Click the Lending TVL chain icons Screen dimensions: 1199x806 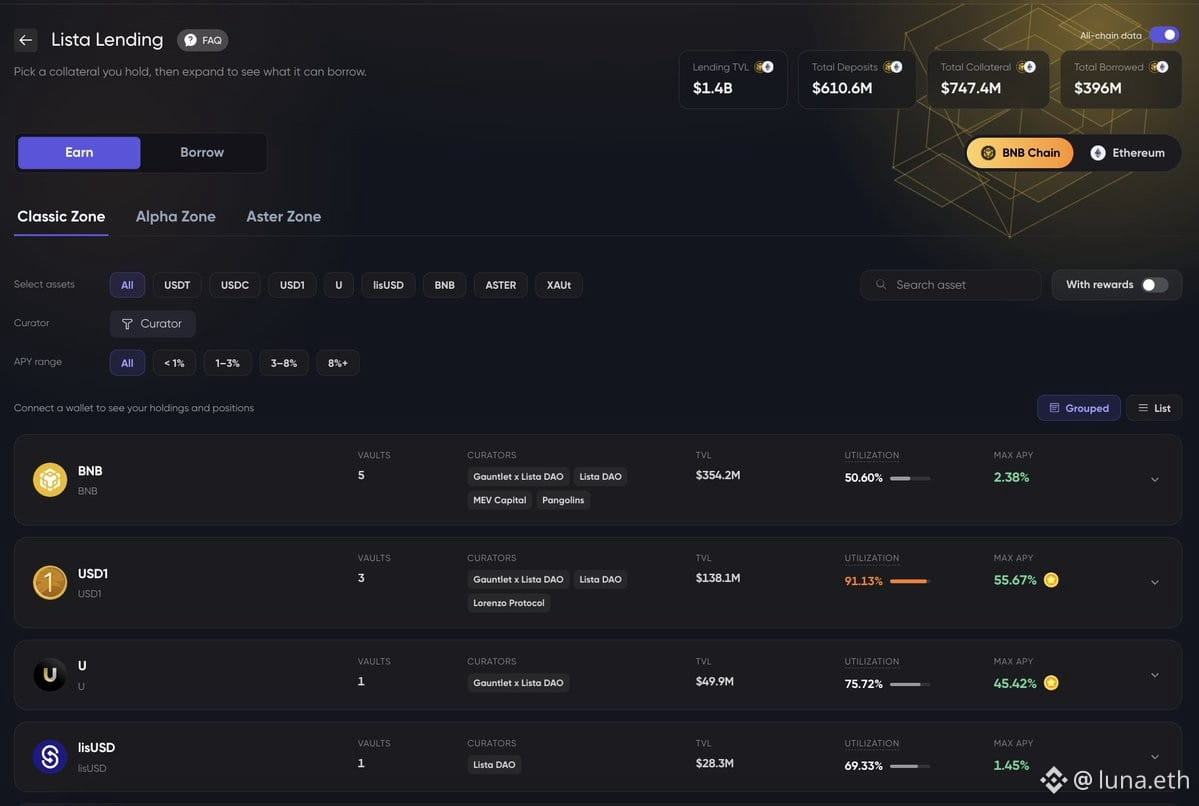(x=764, y=67)
